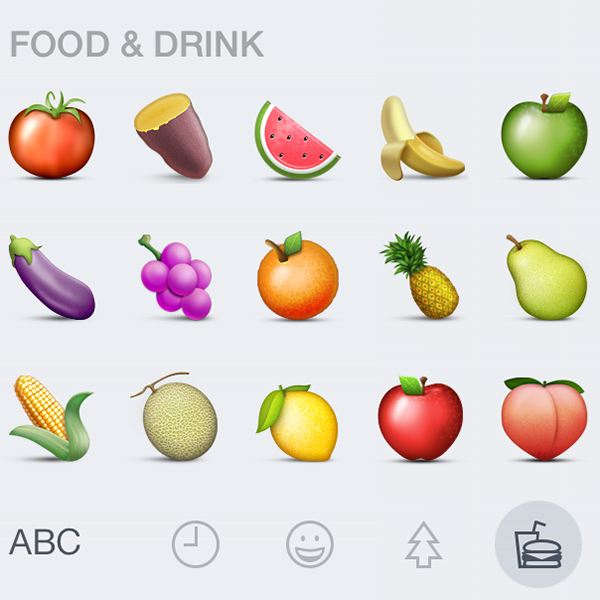Open the nature tree category tab
The image size is (600, 600).
(424, 544)
